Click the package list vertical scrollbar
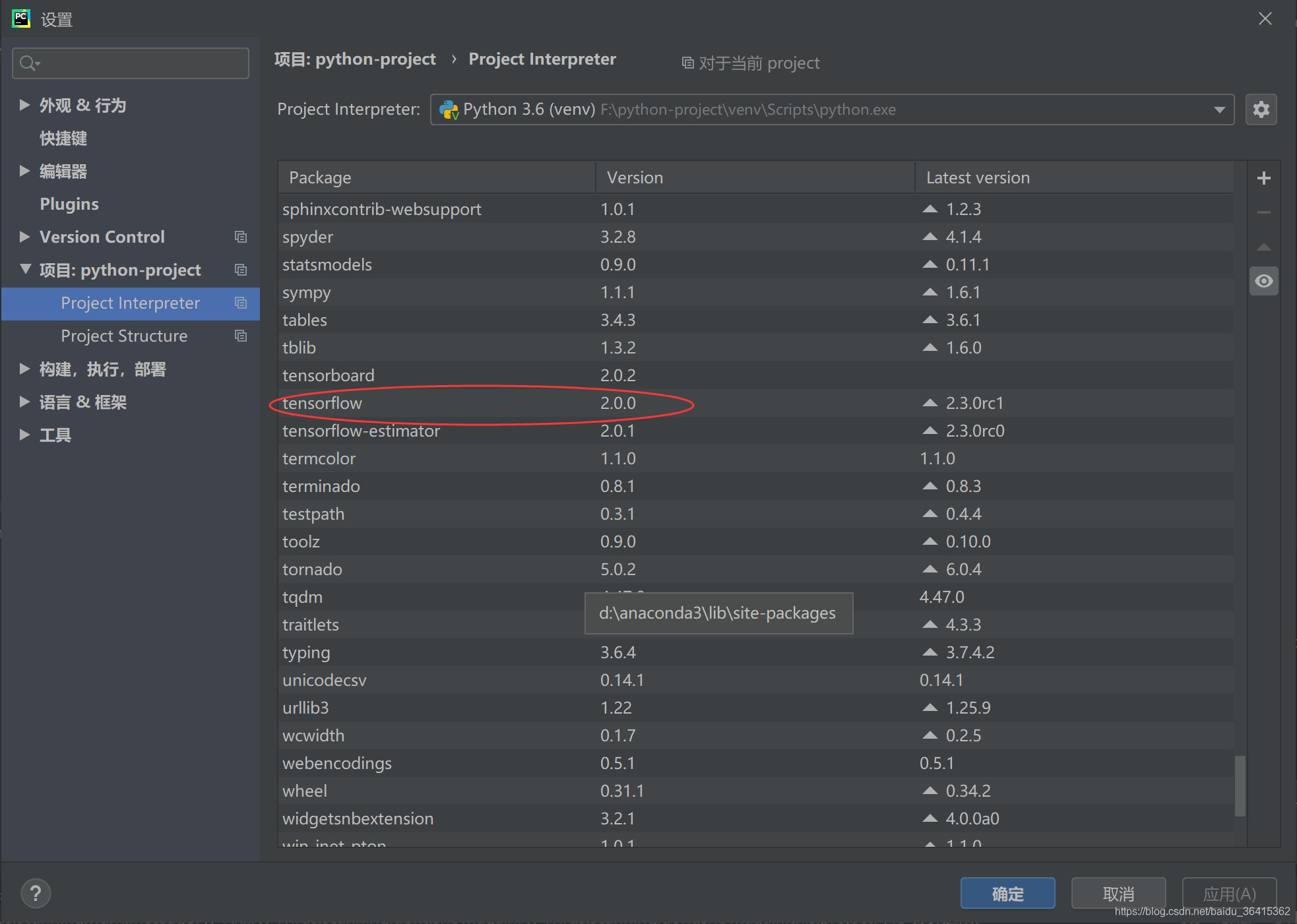The image size is (1297, 924). click(1240, 785)
